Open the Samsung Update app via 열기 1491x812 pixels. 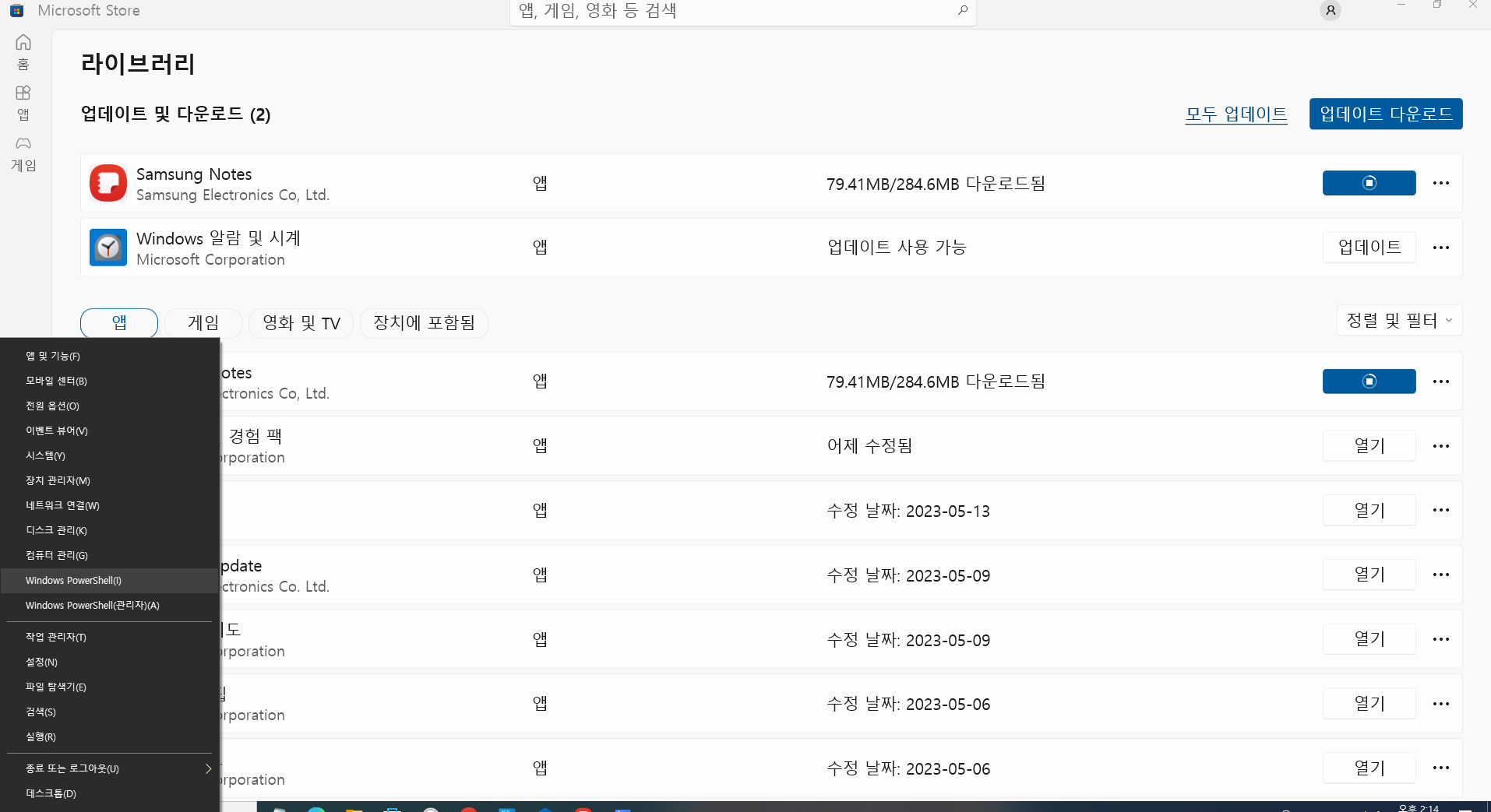pyautogui.click(x=1369, y=575)
